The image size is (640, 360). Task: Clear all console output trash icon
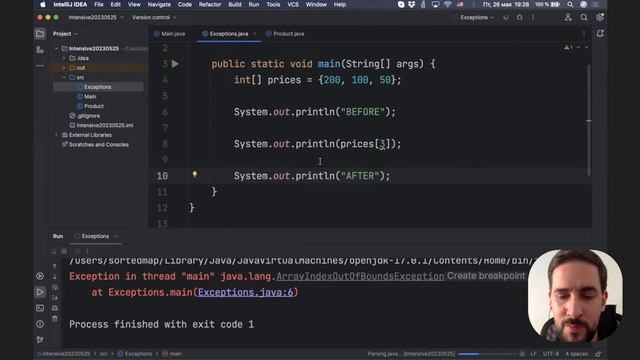pyautogui.click(x=55, y=318)
